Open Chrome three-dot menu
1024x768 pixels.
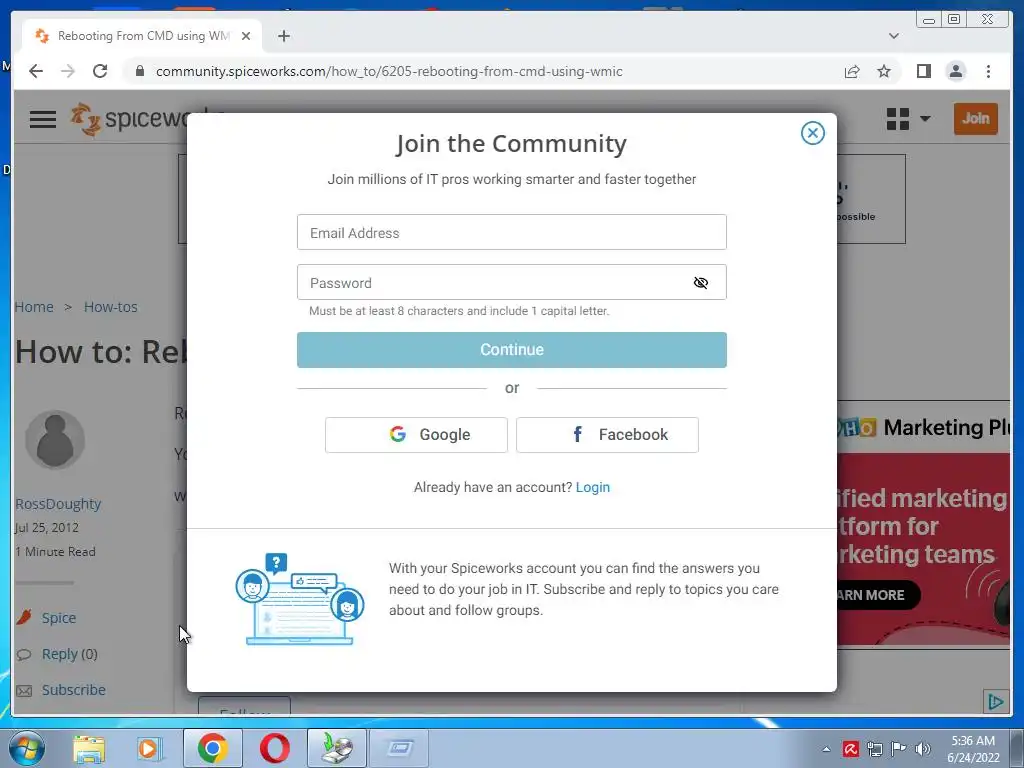coord(988,71)
